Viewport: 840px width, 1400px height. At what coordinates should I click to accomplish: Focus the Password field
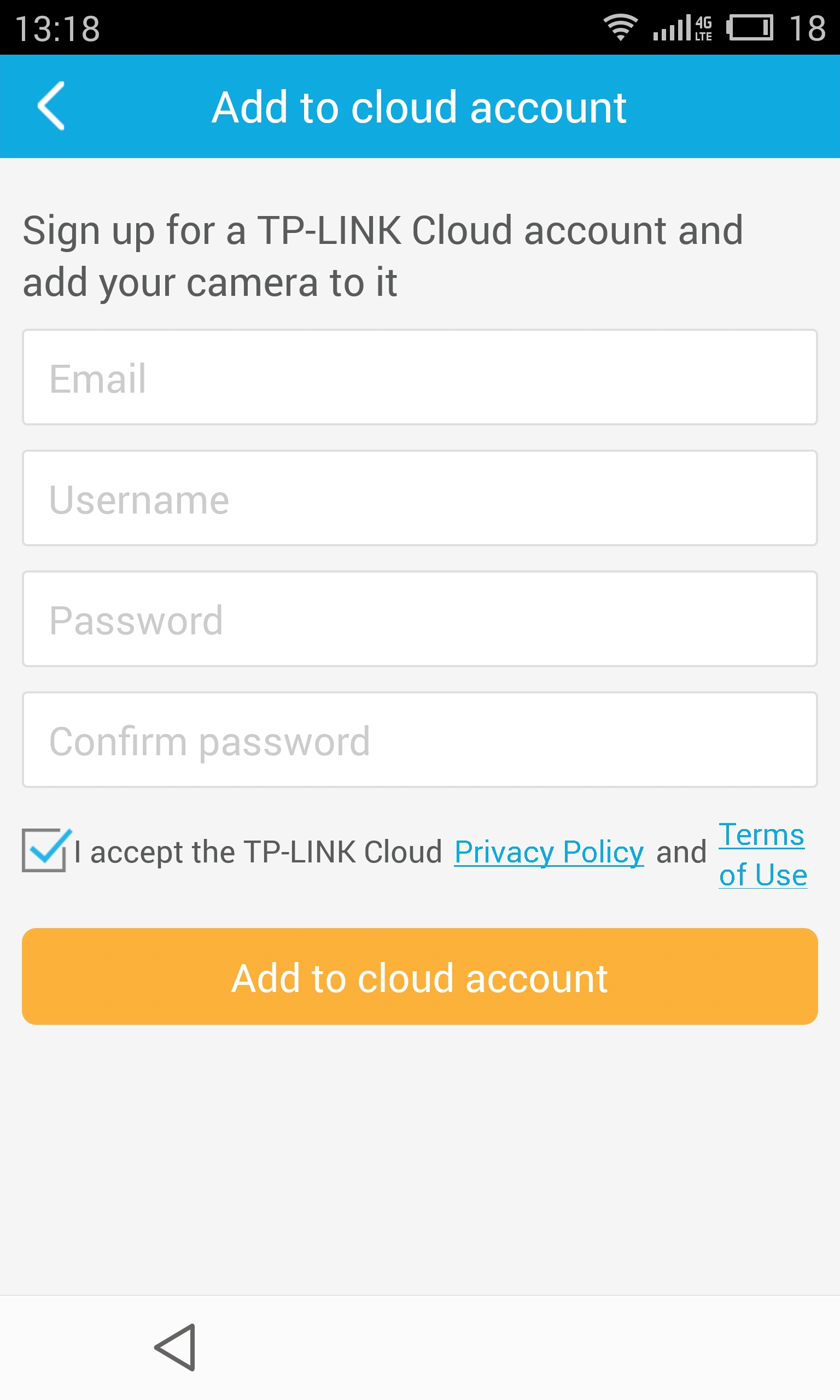(420, 619)
